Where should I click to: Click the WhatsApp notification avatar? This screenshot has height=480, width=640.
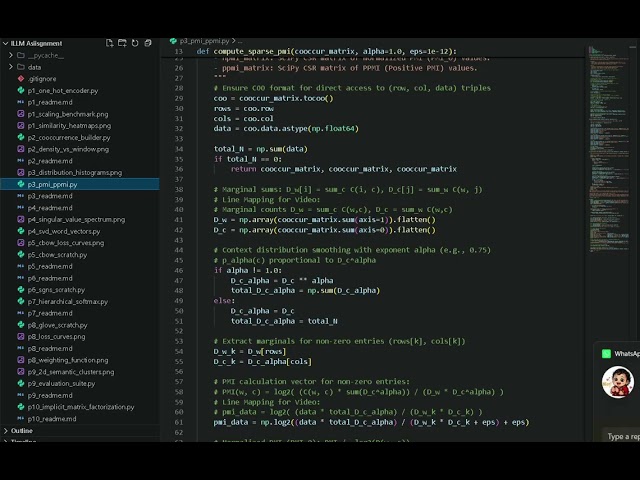pos(618,382)
